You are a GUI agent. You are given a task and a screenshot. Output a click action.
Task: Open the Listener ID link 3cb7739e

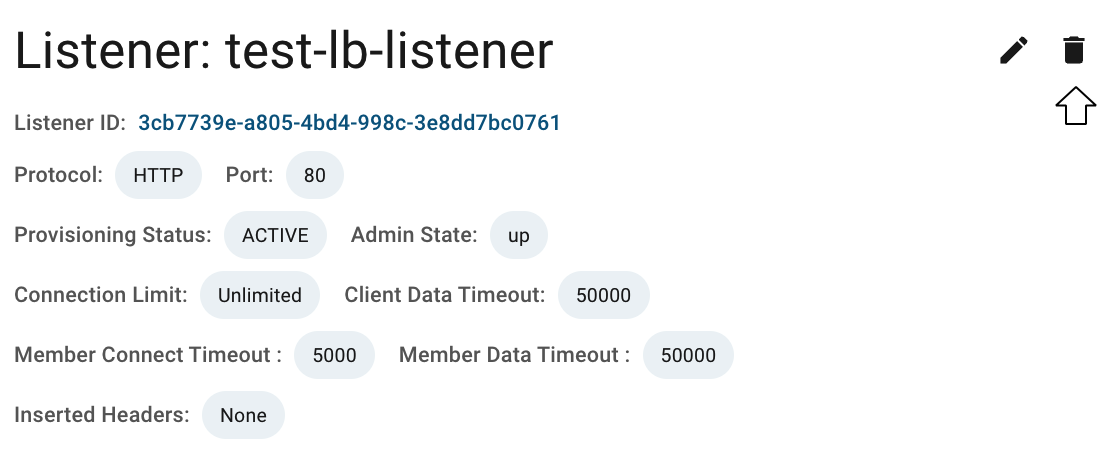pyautogui.click(x=349, y=122)
